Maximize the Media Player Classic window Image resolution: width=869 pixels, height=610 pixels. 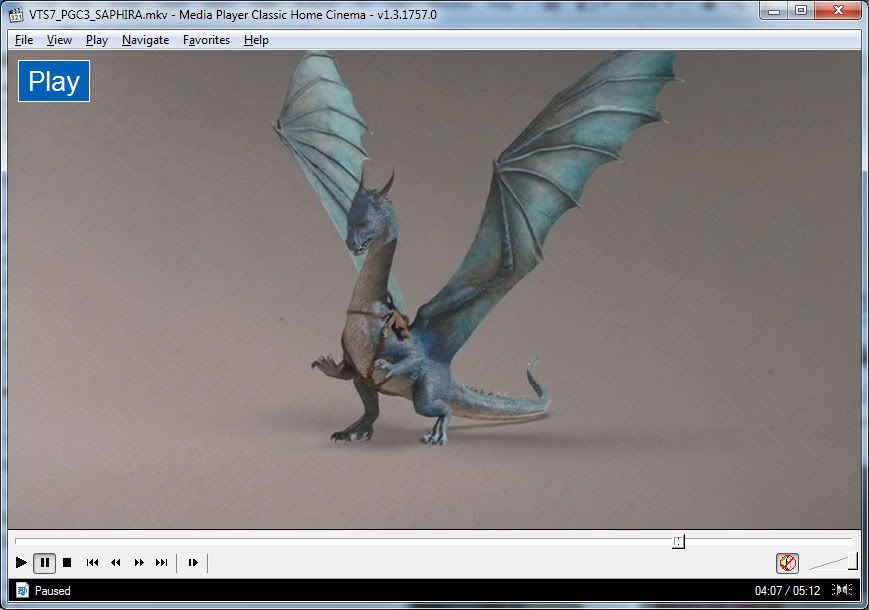801,11
